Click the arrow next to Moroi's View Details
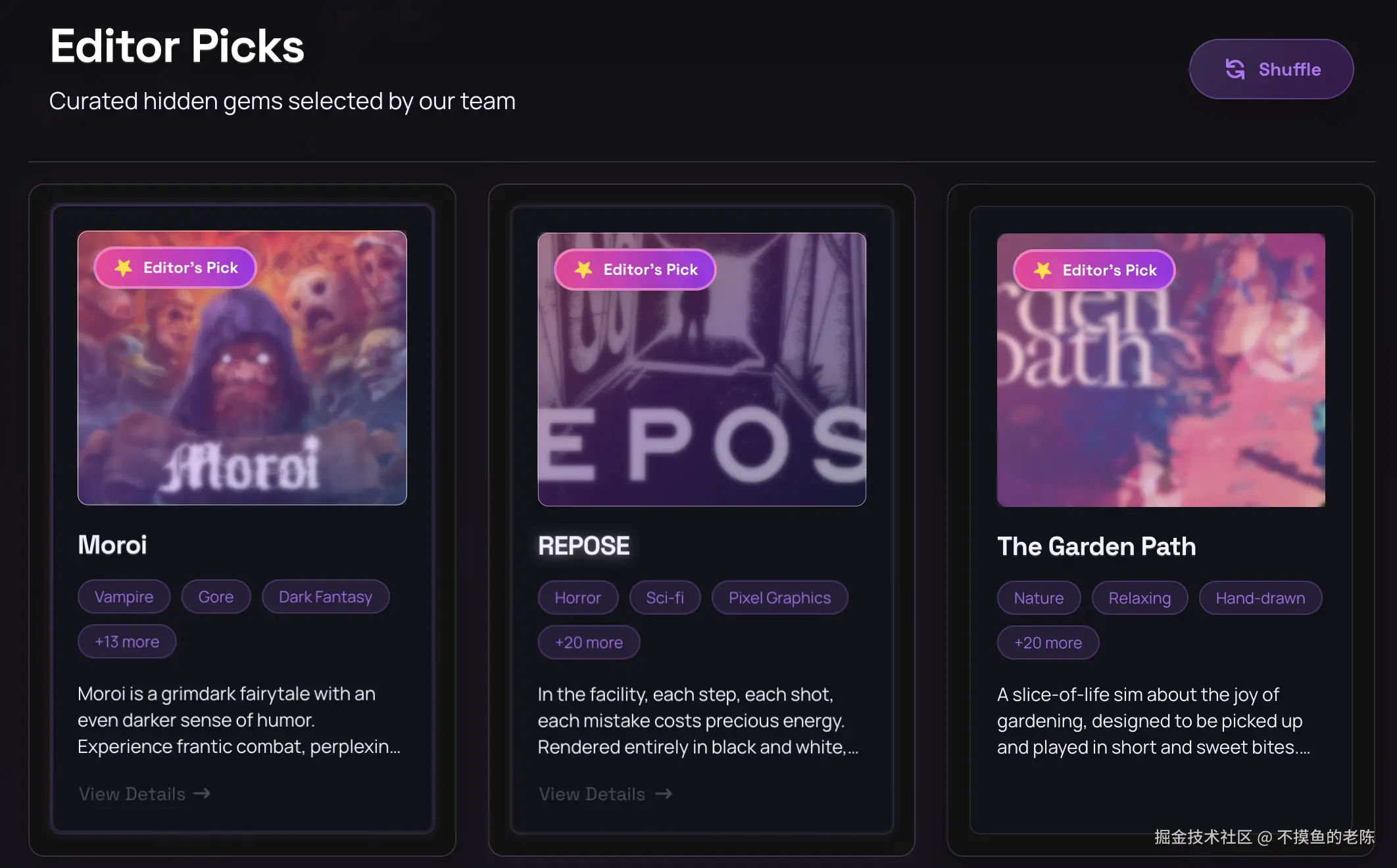The image size is (1397, 868). (x=202, y=794)
